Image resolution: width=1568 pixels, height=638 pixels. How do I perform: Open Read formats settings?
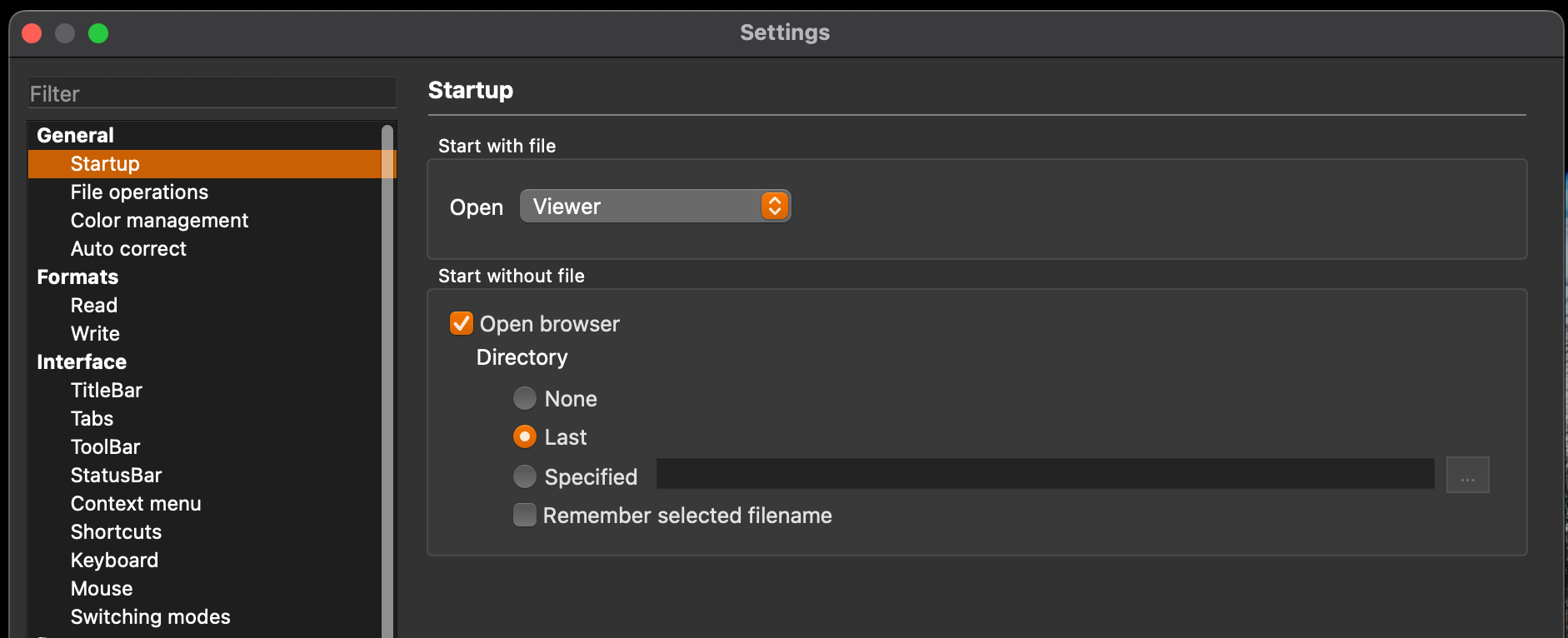(93, 306)
